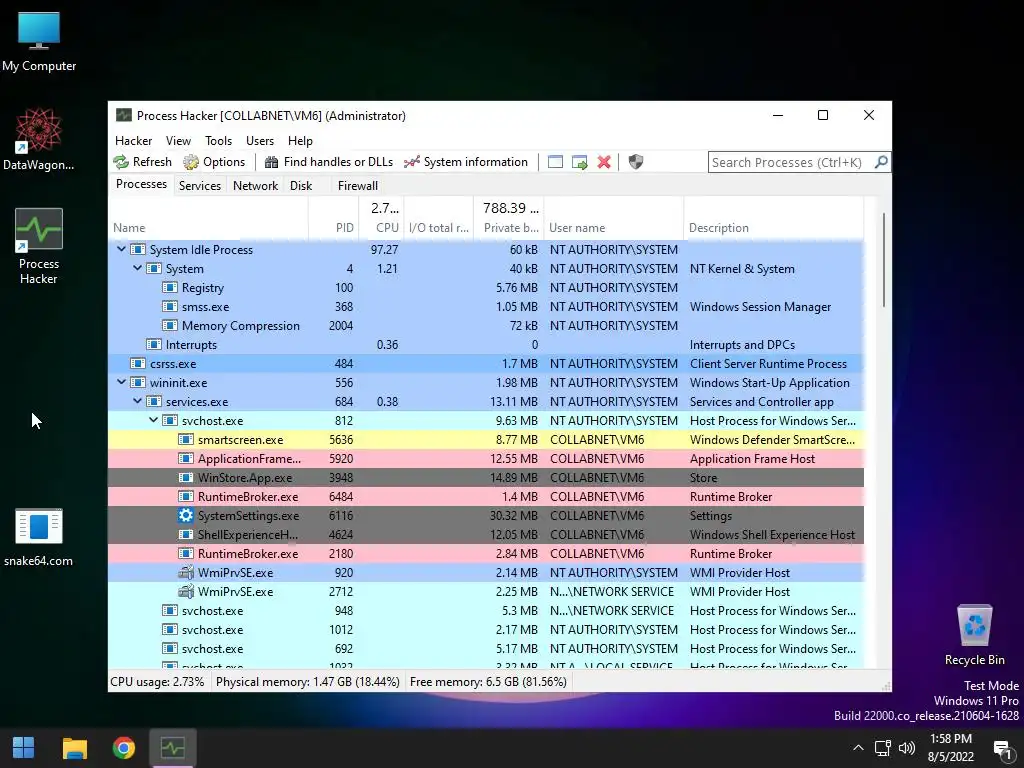Select the Registry process row

486,287
